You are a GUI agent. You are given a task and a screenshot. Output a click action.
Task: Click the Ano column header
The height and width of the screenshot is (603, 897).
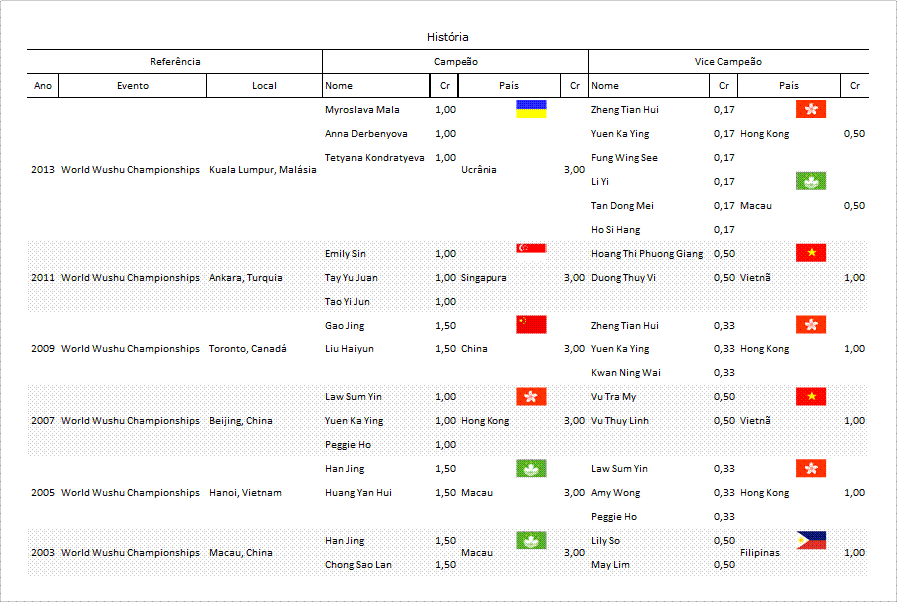pos(43,86)
